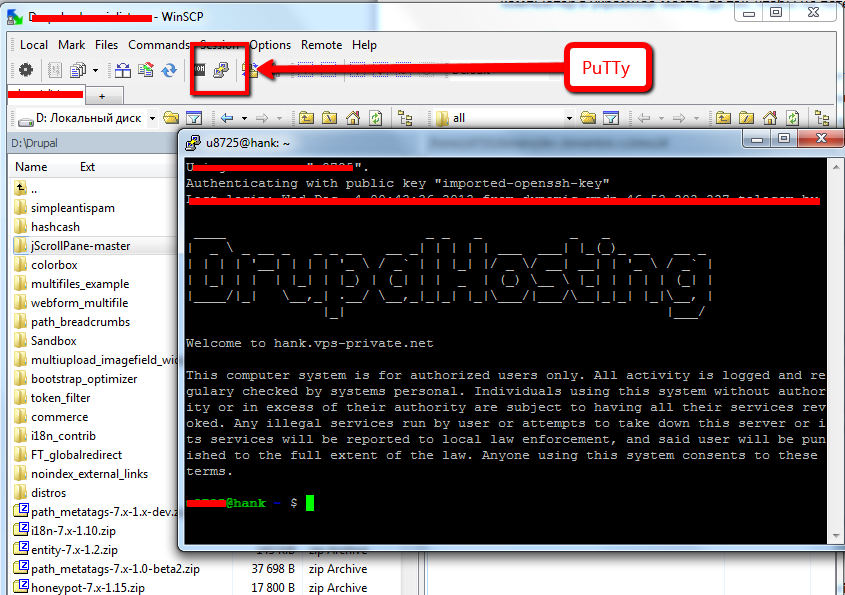This screenshot has width=845, height=595.
Task: Expand remote panel forward history dropdown
Action: click(696, 119)
